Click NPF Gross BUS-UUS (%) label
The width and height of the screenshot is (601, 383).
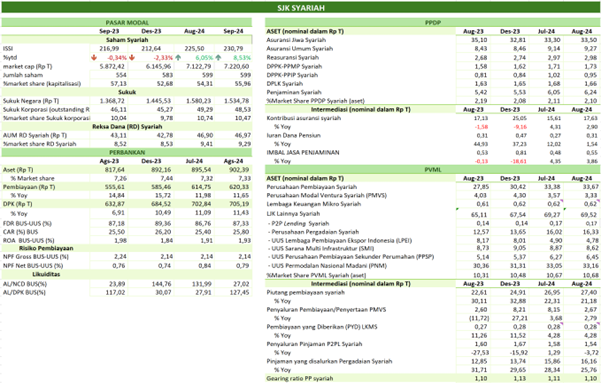(36, 256)
